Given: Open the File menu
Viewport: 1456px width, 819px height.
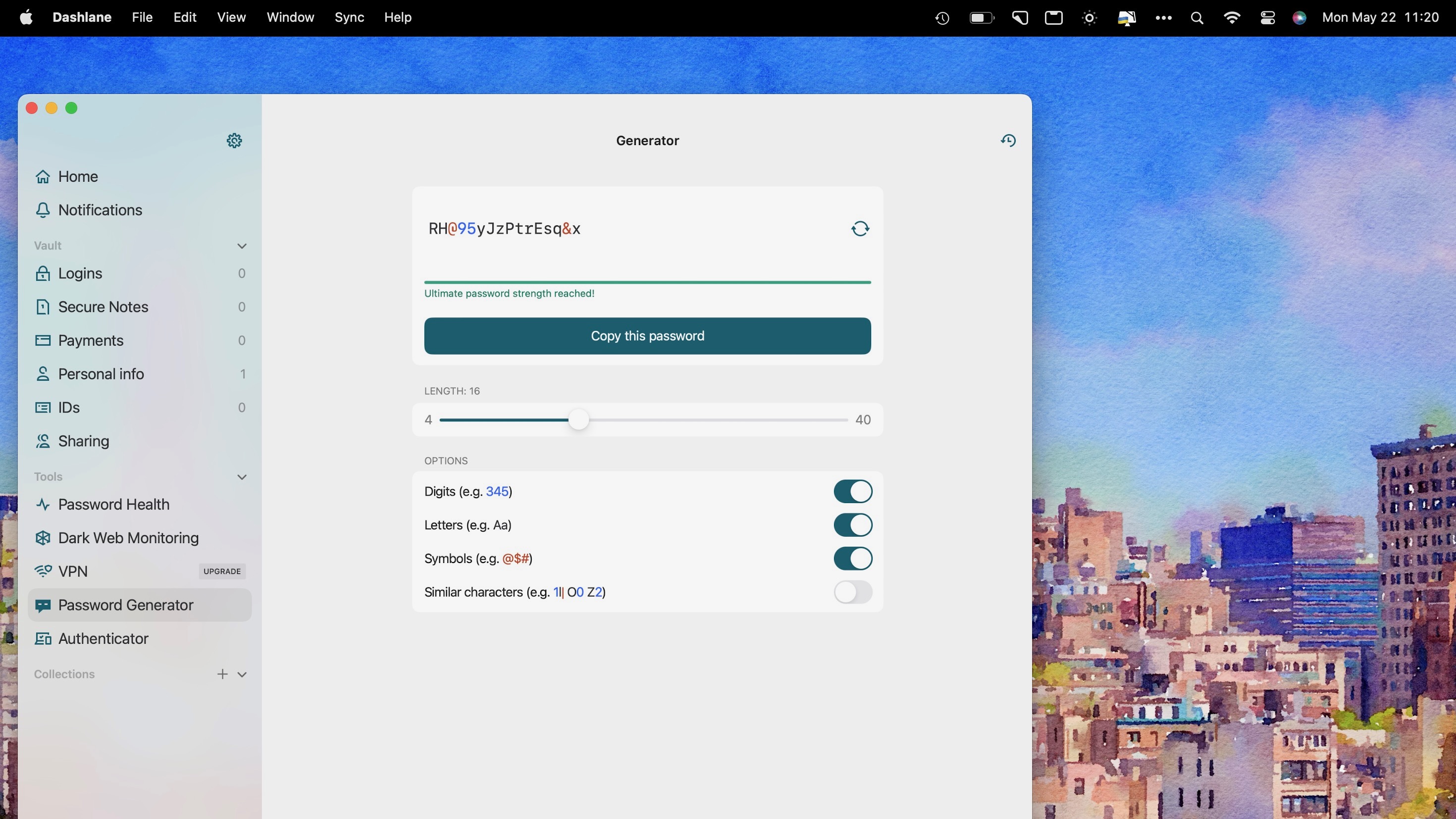Looking at the screenshot, I should 142,17.
